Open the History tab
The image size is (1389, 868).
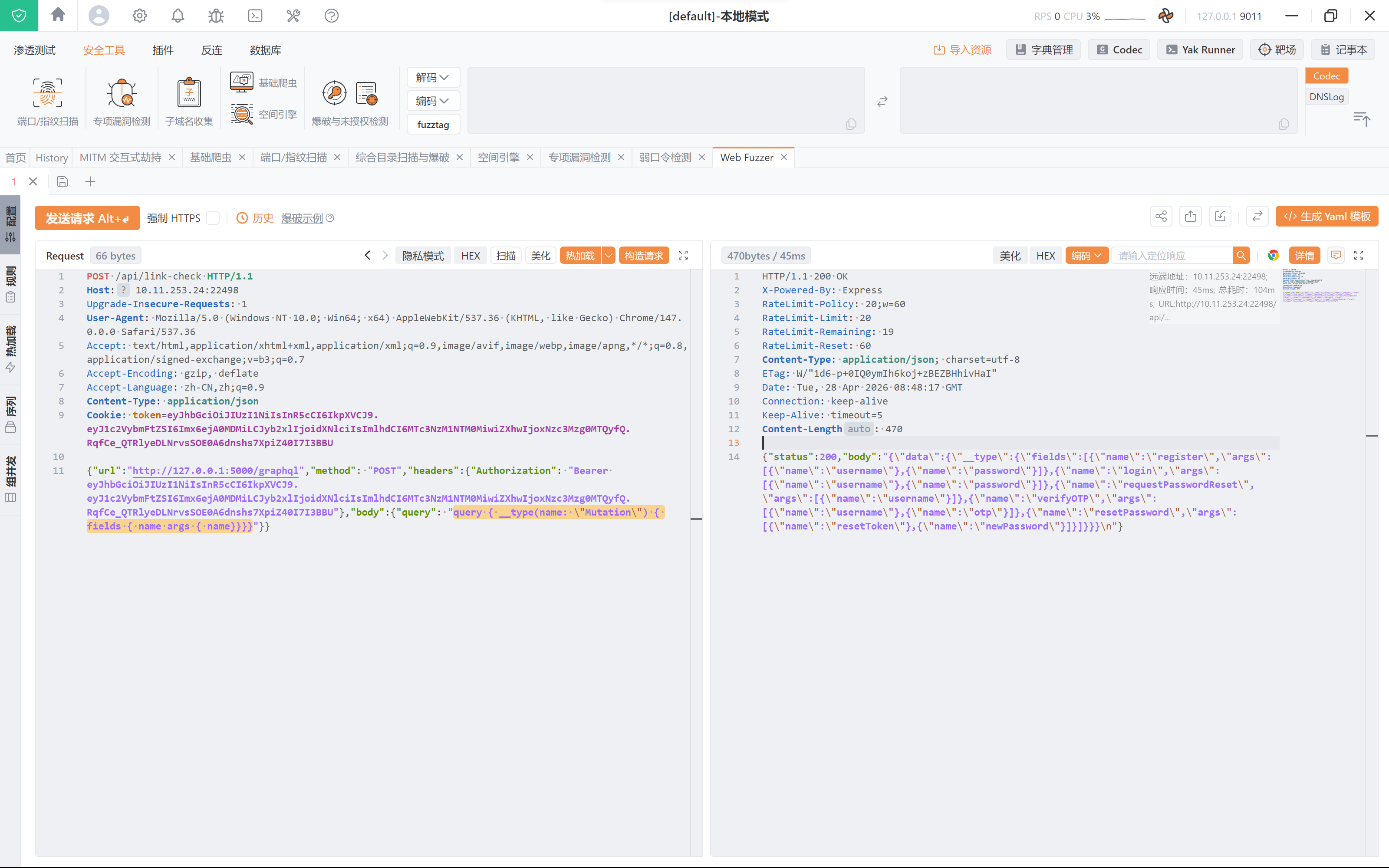(52, 157)
